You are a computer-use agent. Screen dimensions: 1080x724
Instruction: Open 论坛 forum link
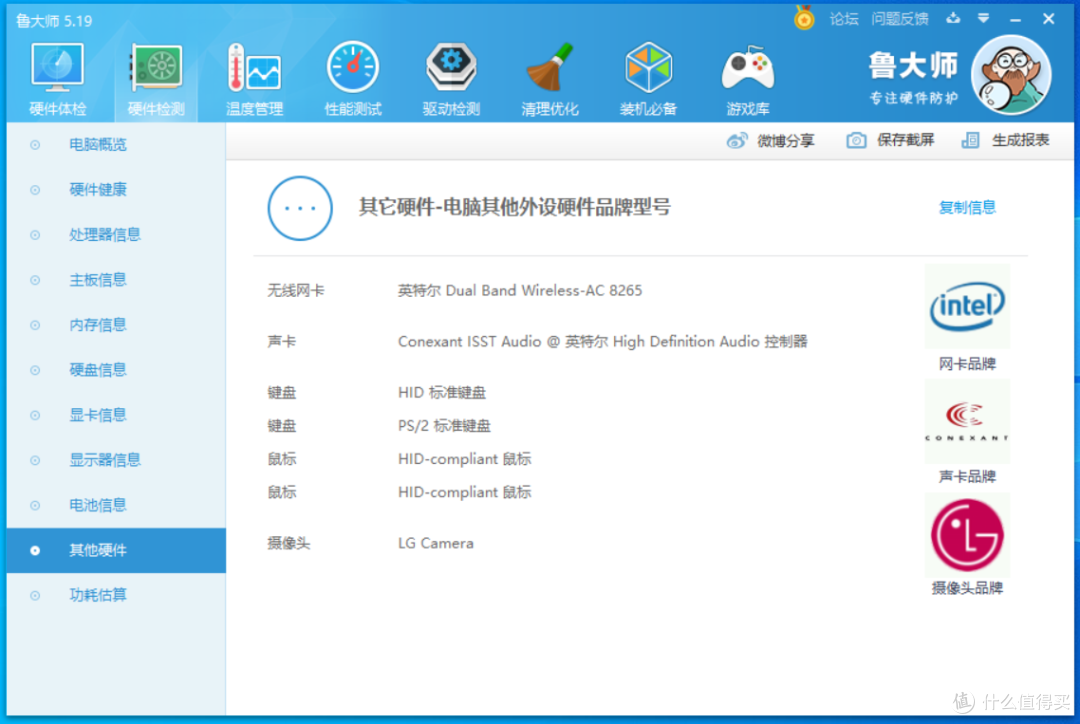point(844,19)
